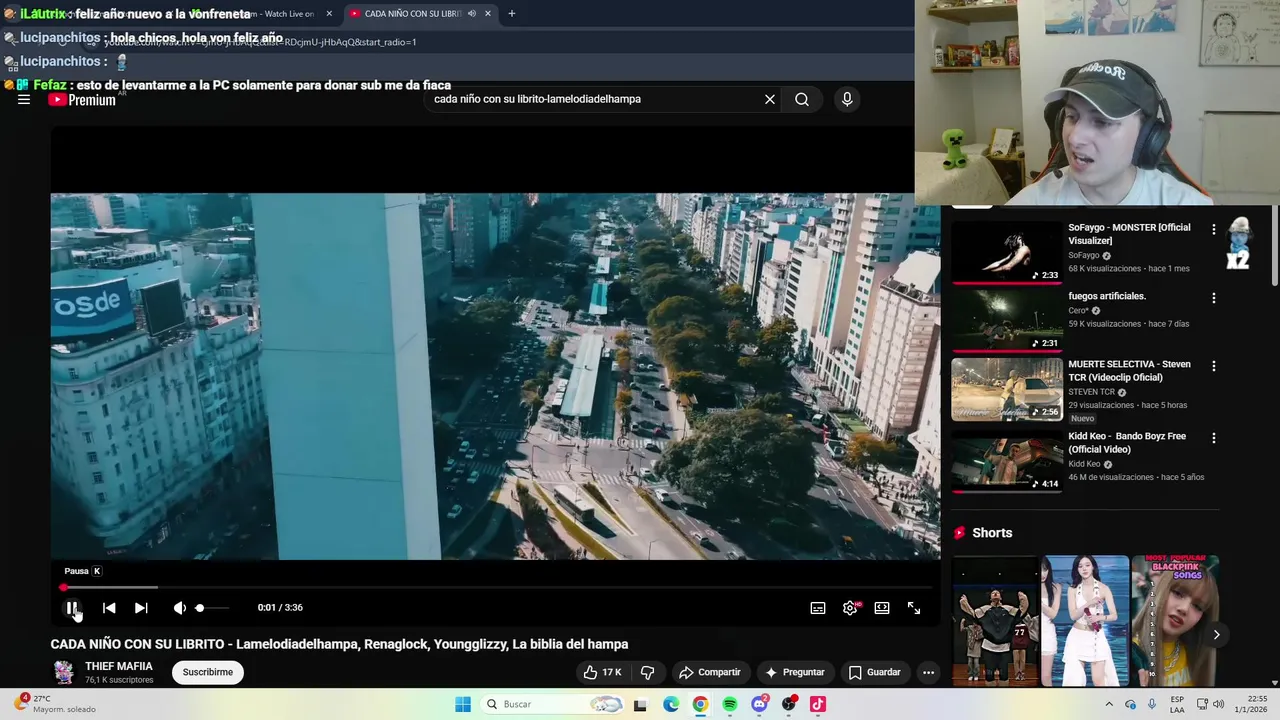Open the MUERTE SELECTIVA video thumbnail
This screenshot has height=720, width=1280.
click(x=1007, y=389)
